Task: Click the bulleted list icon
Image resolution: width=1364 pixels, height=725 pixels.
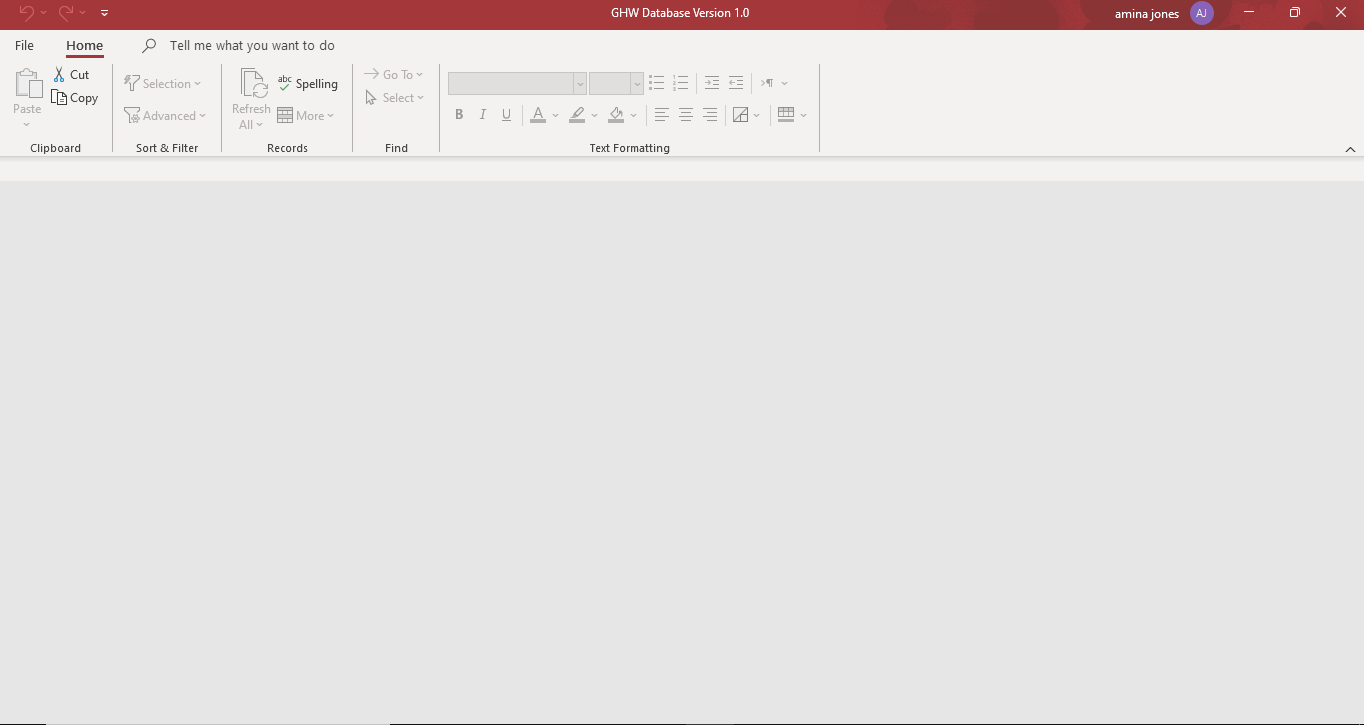Action: [657, 83]
